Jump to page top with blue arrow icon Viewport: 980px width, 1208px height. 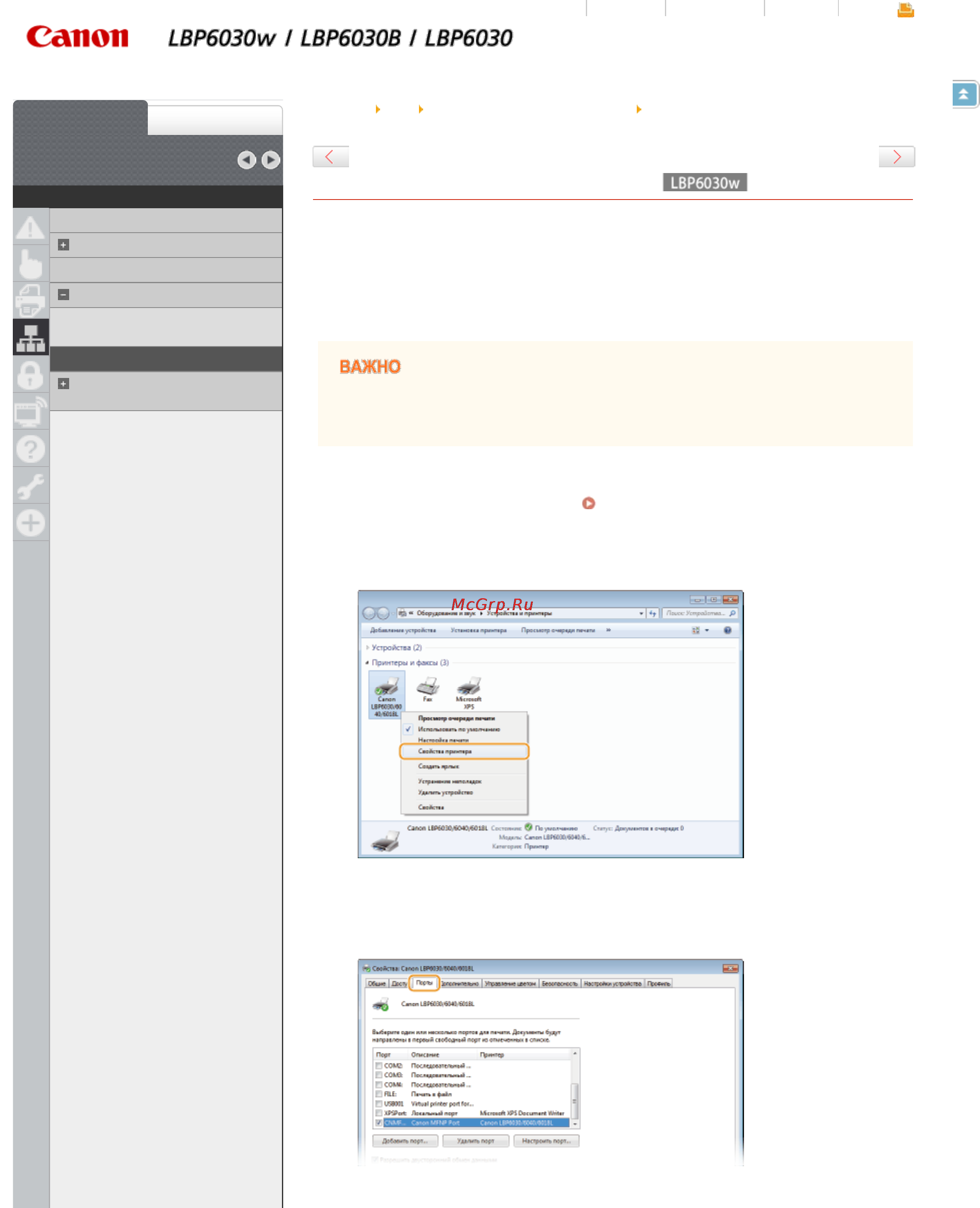click(963, 94)
